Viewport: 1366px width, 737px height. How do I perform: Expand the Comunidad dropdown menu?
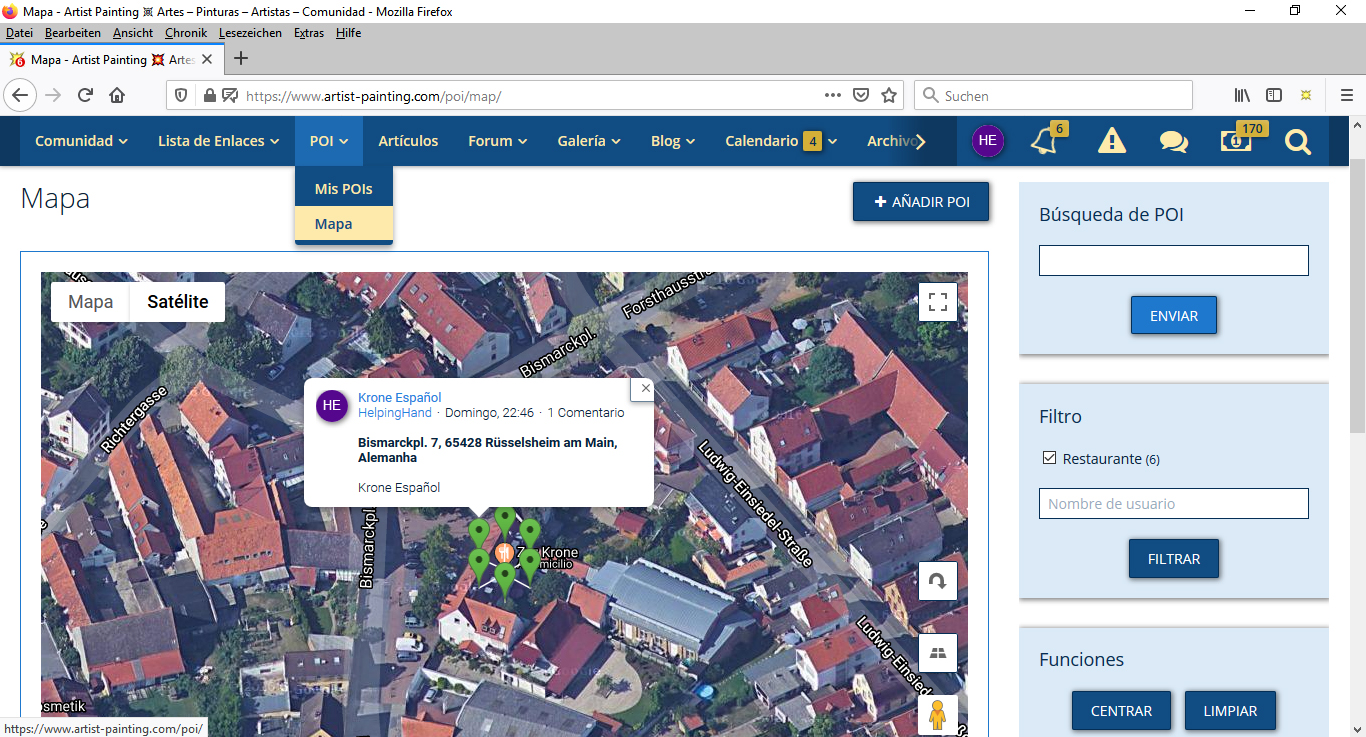tap(81, 141)
